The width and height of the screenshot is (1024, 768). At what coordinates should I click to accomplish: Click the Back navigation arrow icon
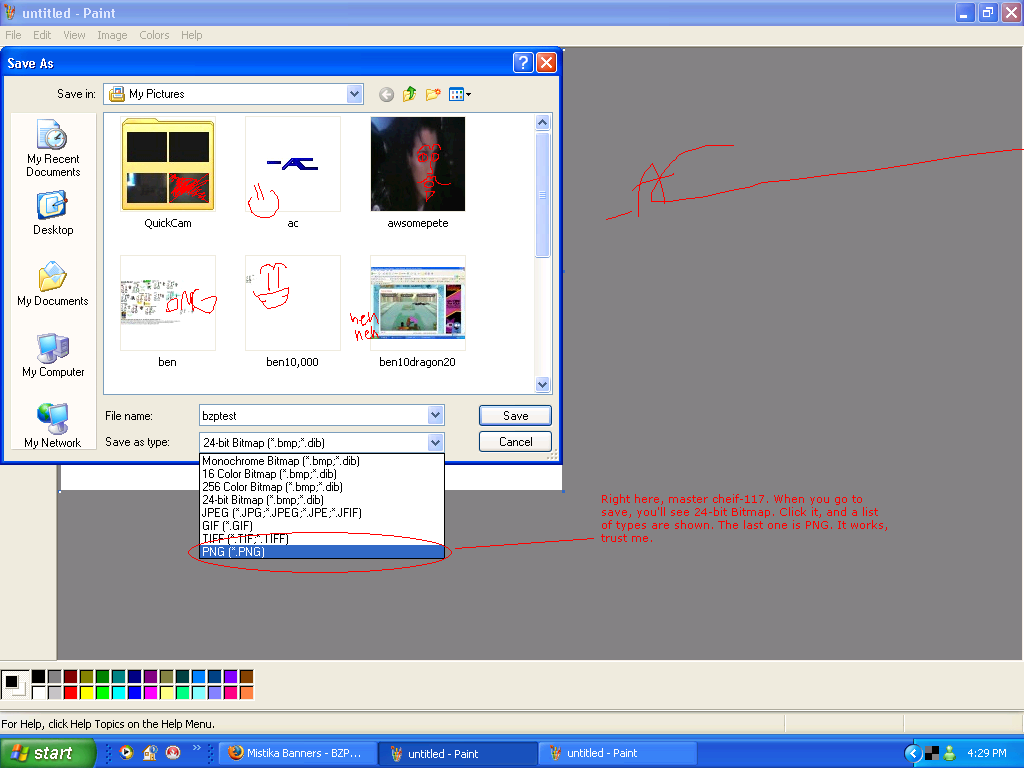pos(386,93)
